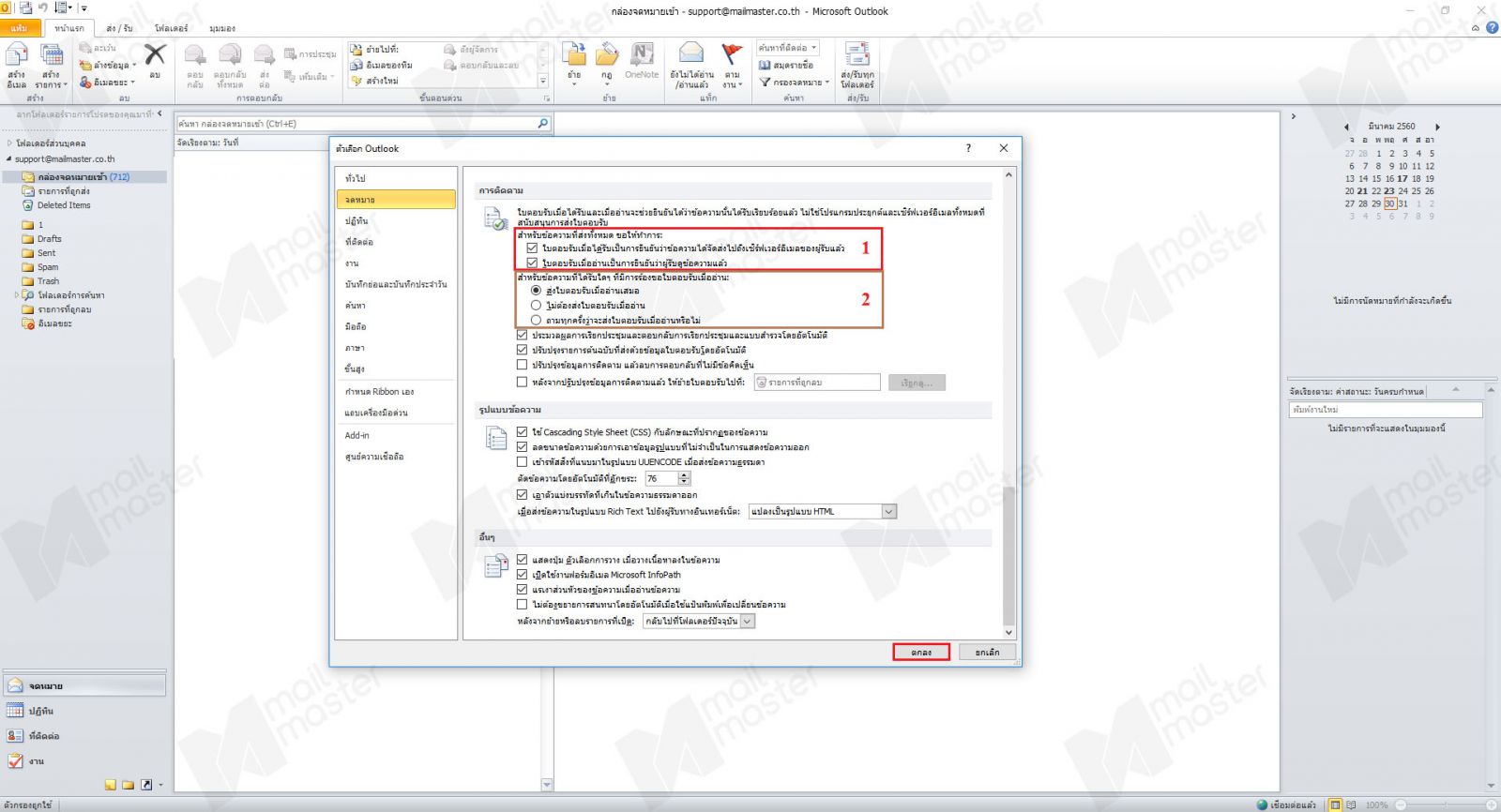Open the File tab in Outlook
Image resolution: width=1501 pixels, height=812 pixels.
(20, 28)
